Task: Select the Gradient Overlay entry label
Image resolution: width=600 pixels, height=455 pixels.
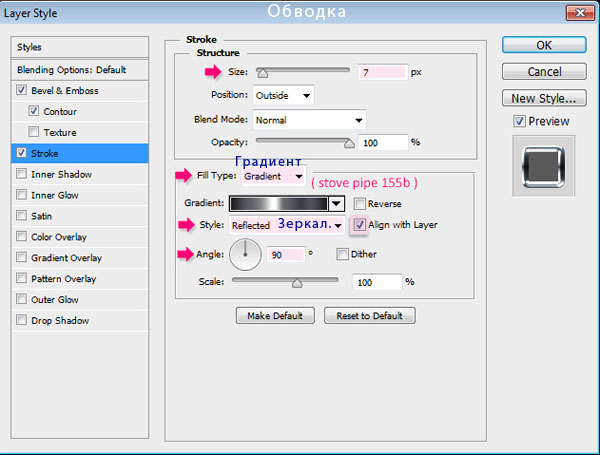Action: tap(67, 258)
